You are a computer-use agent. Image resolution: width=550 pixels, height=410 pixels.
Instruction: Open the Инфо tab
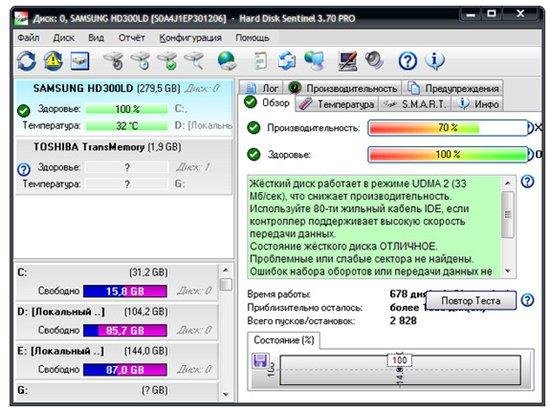point(478,104)
